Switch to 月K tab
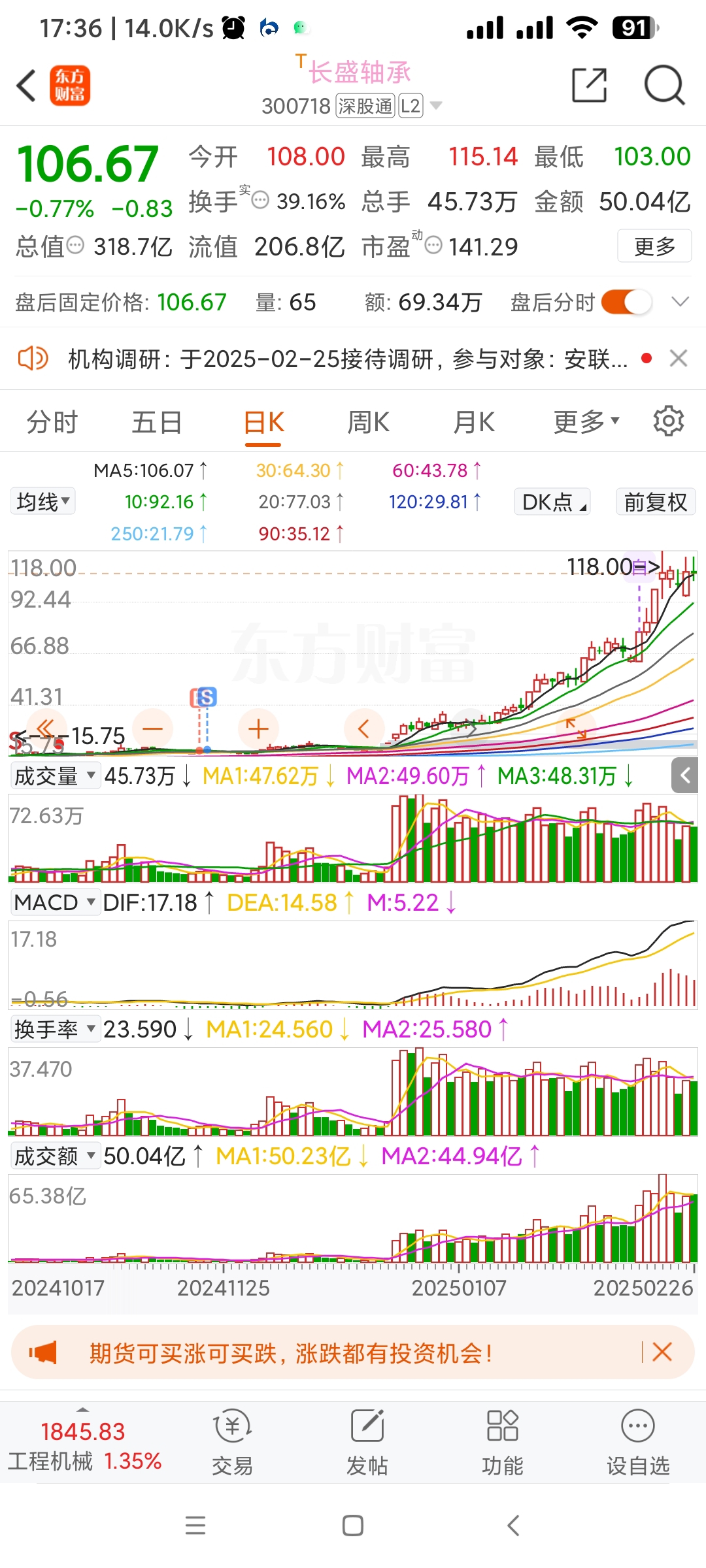The image size is (706, 1568). point(474,422)
